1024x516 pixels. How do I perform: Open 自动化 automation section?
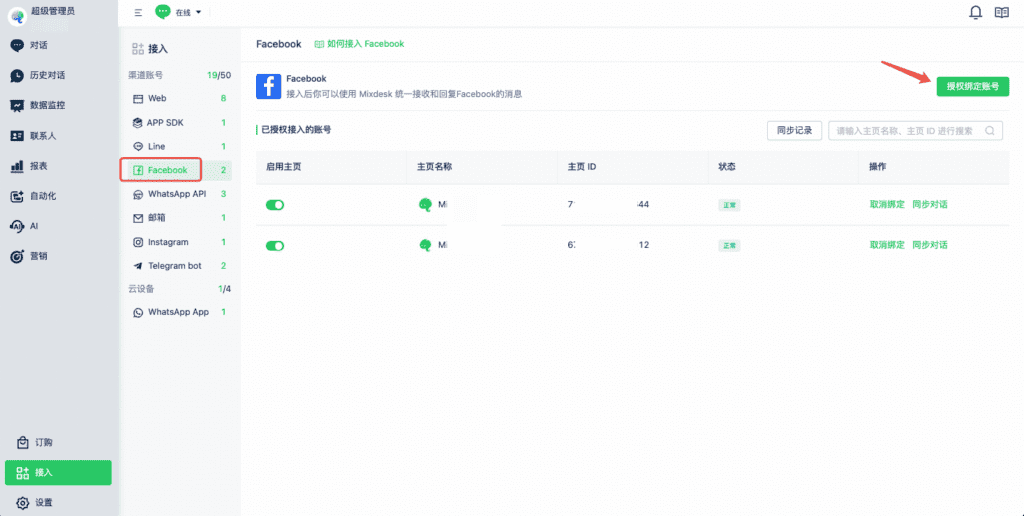42,196
